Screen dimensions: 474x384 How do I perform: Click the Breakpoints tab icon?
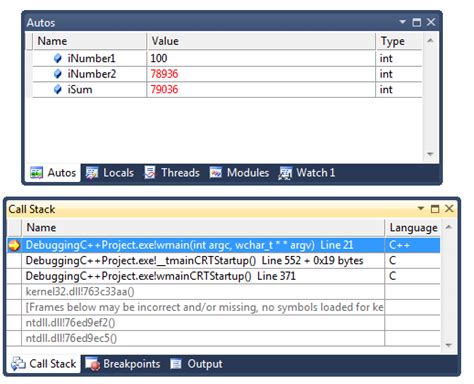pos(92,364)
